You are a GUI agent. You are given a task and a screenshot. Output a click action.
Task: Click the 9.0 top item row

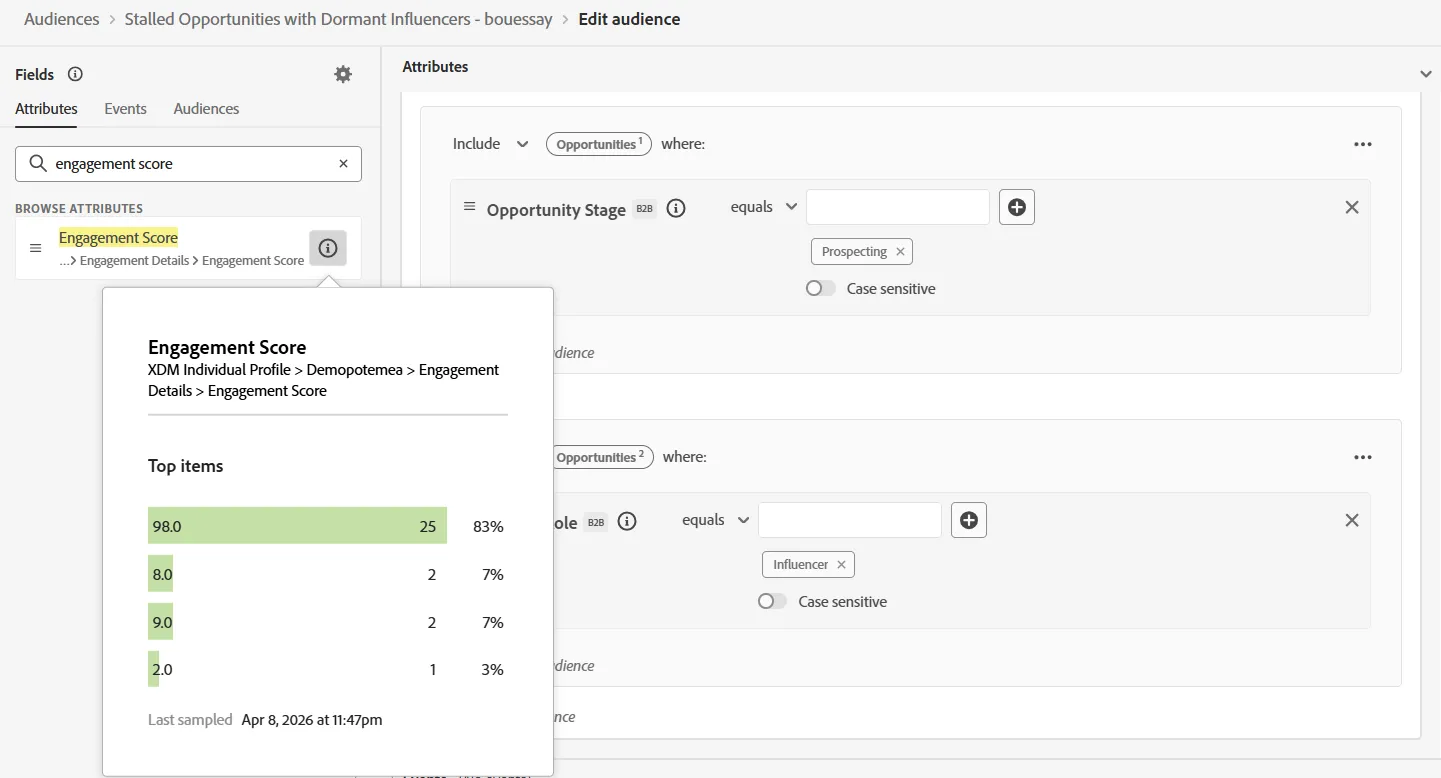click(327, 622)
